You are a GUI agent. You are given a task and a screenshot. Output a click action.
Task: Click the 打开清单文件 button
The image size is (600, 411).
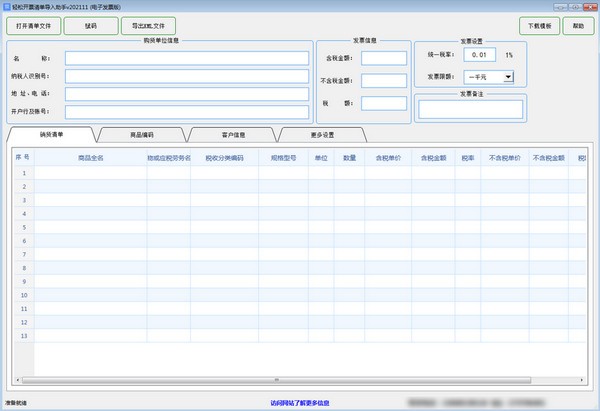point(32,26)
